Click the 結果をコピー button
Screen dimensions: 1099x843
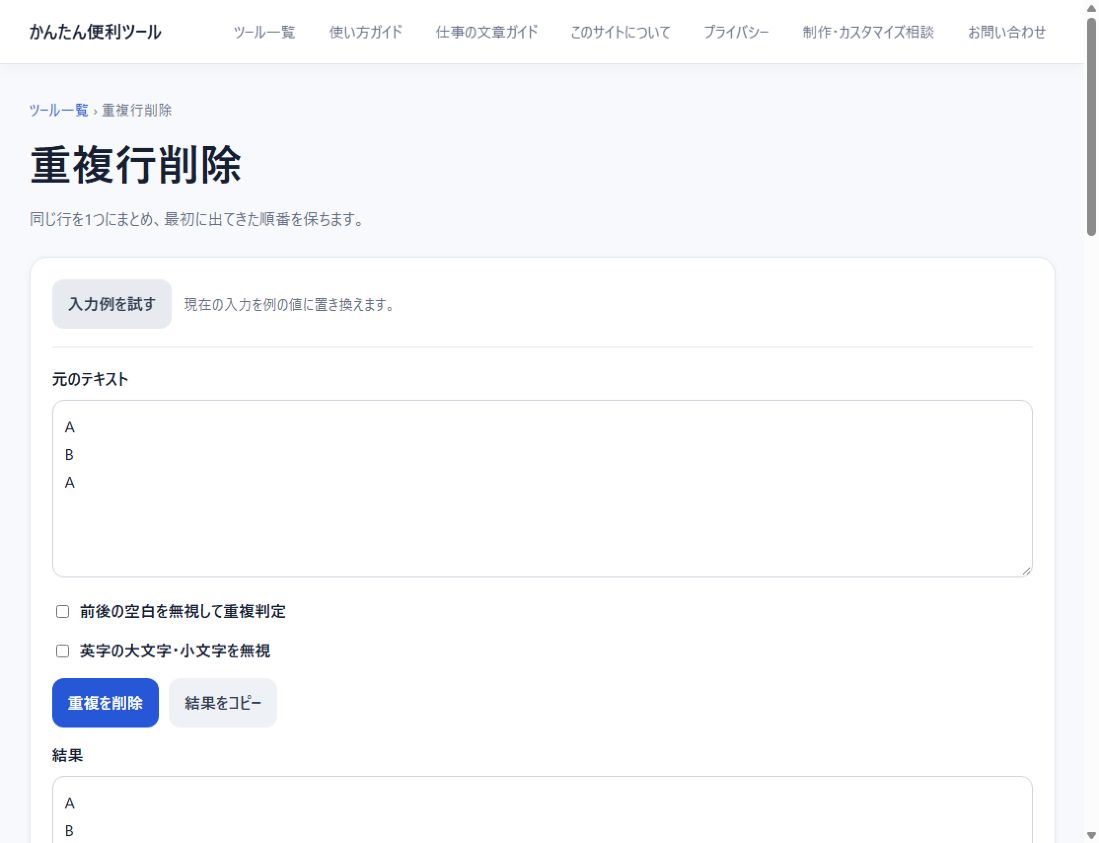pyautogui.click(x=223, y=703)
